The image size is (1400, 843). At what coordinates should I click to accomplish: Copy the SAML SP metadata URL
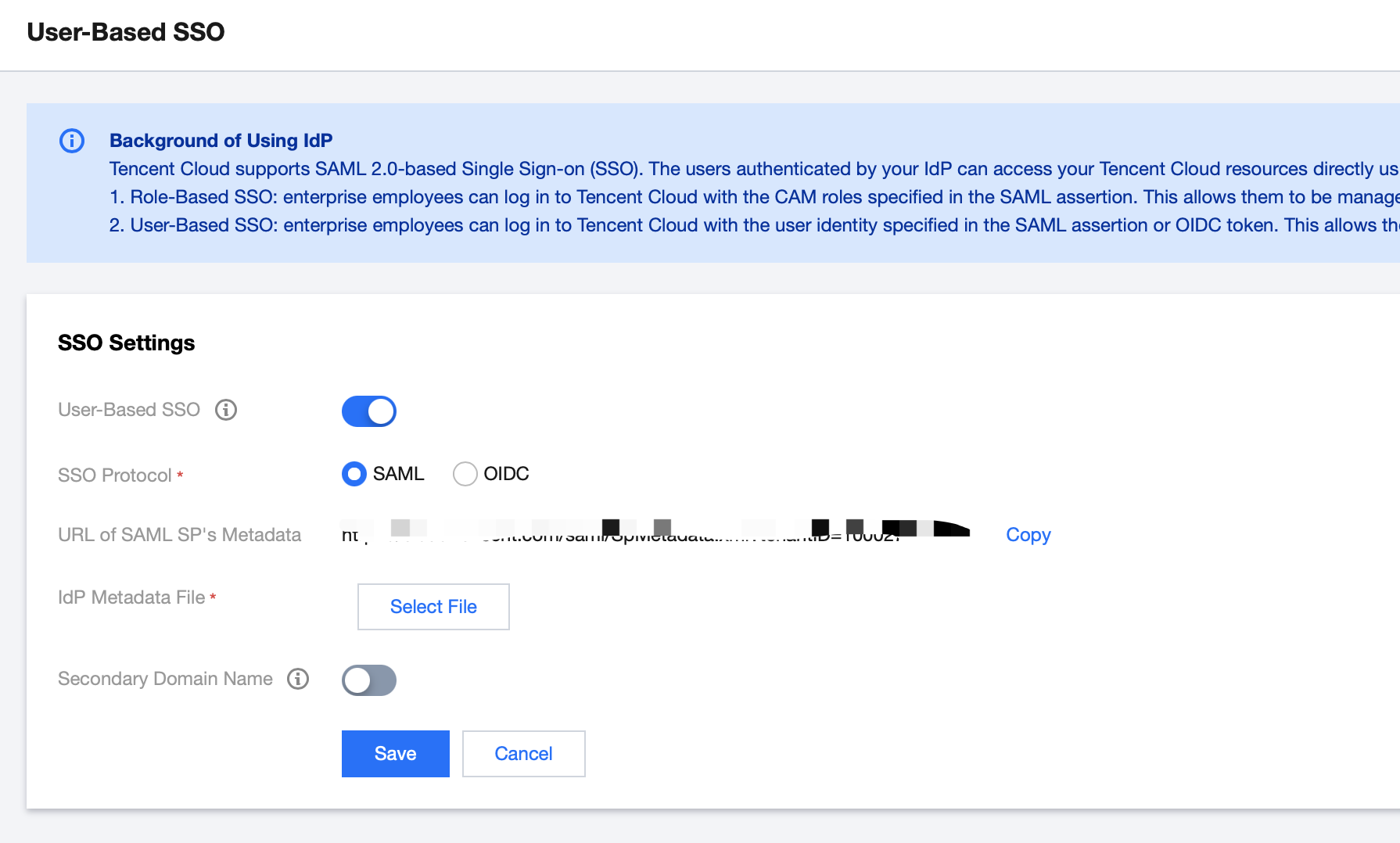click(1028, 535)
